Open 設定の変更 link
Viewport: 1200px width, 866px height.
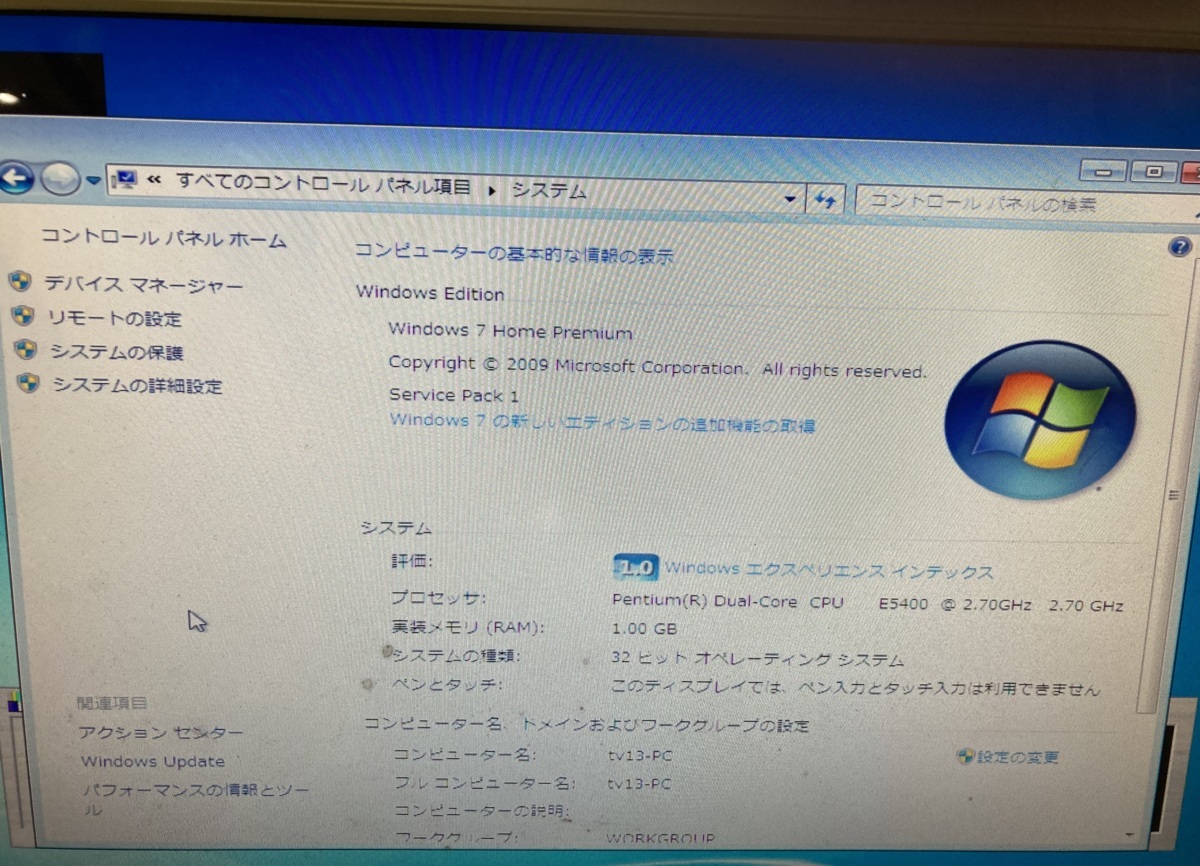pos(1018,757)
